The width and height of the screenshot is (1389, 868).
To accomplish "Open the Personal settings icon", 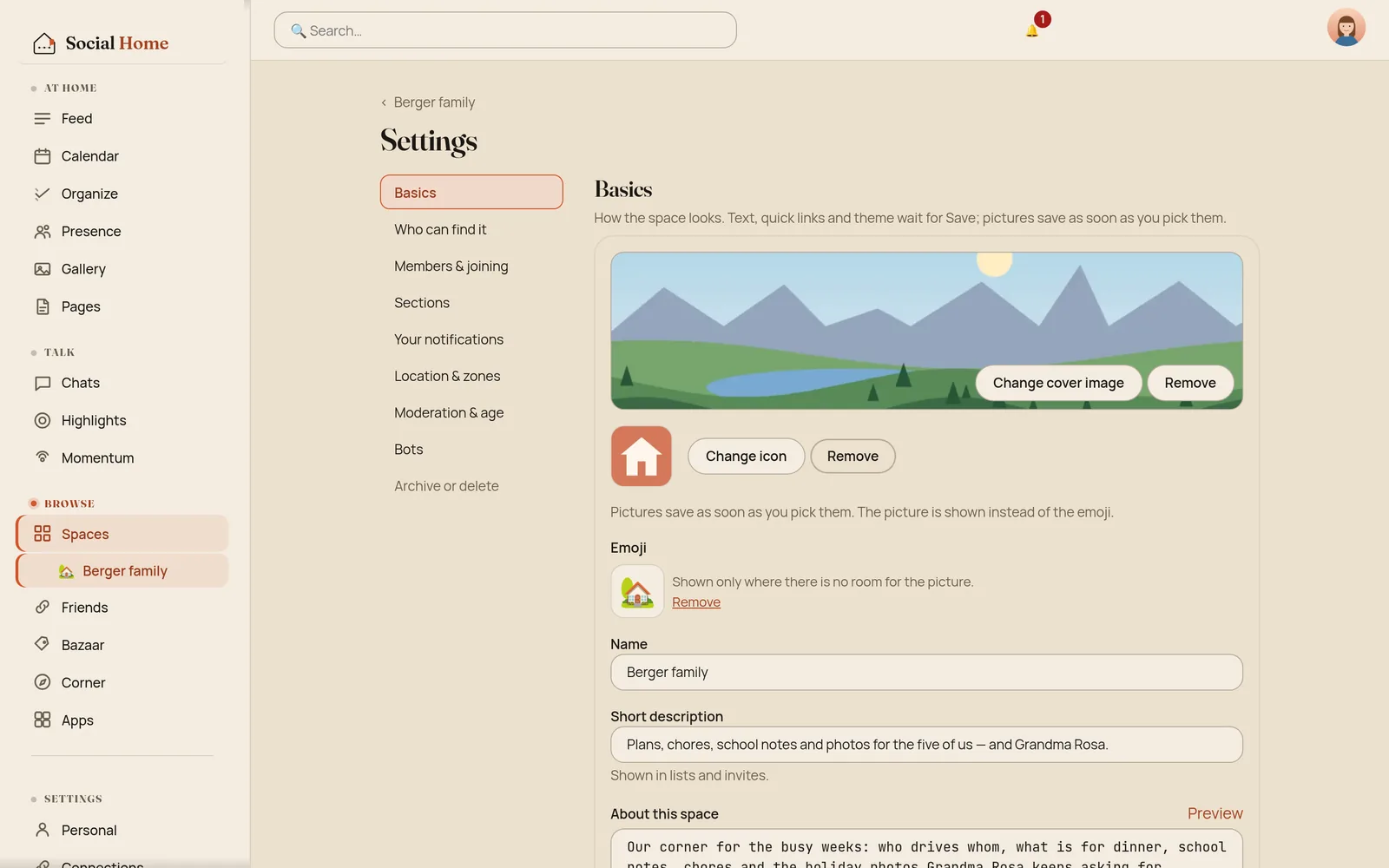I will 42,830.
